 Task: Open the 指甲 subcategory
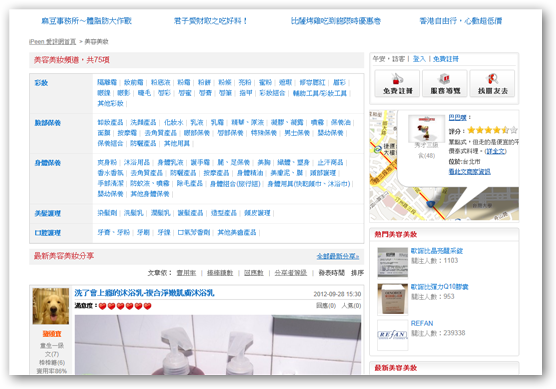246,93
